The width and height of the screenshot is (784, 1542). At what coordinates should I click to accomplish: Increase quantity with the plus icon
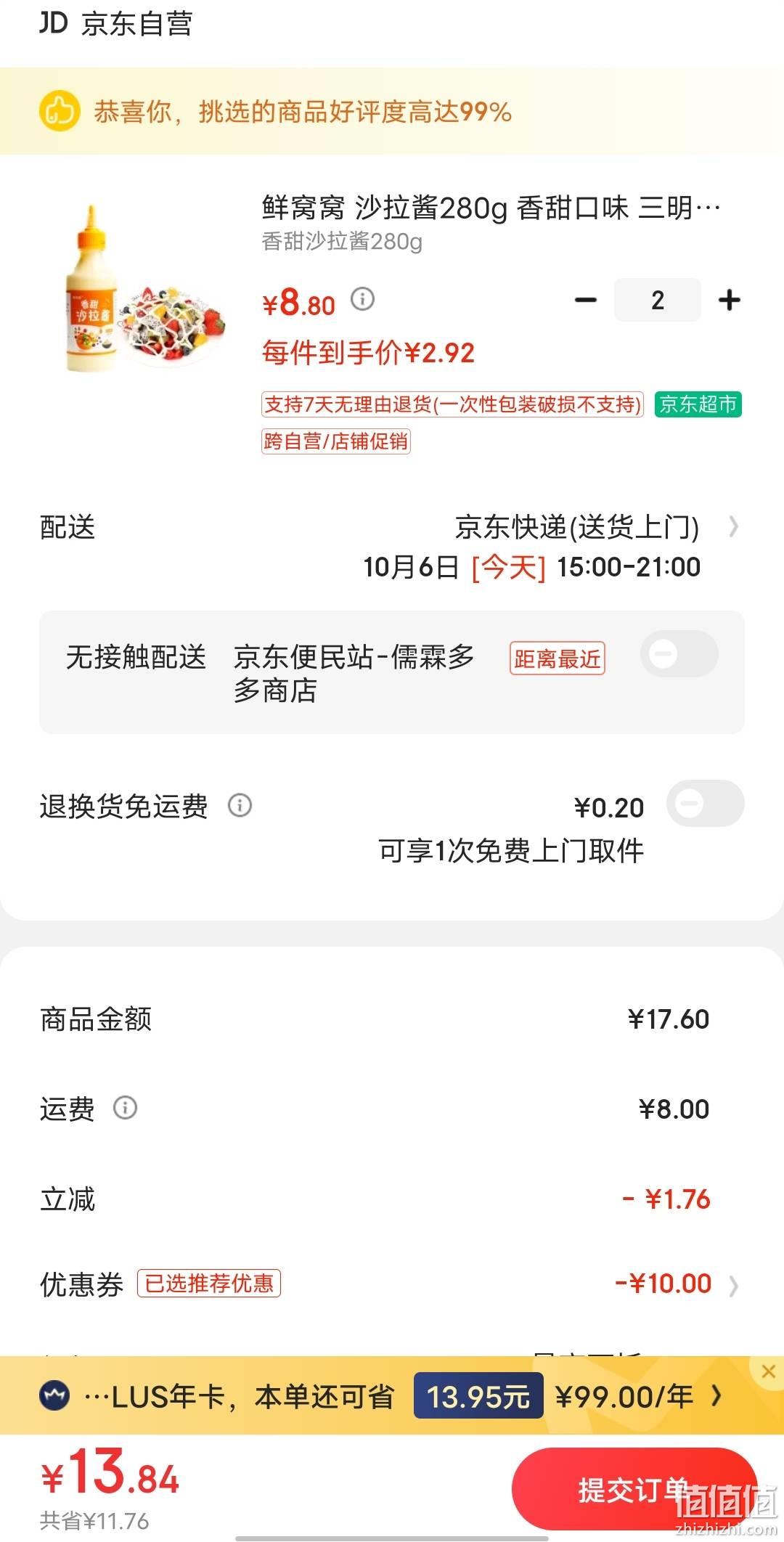pyautogui.click(x=729, y=300)
